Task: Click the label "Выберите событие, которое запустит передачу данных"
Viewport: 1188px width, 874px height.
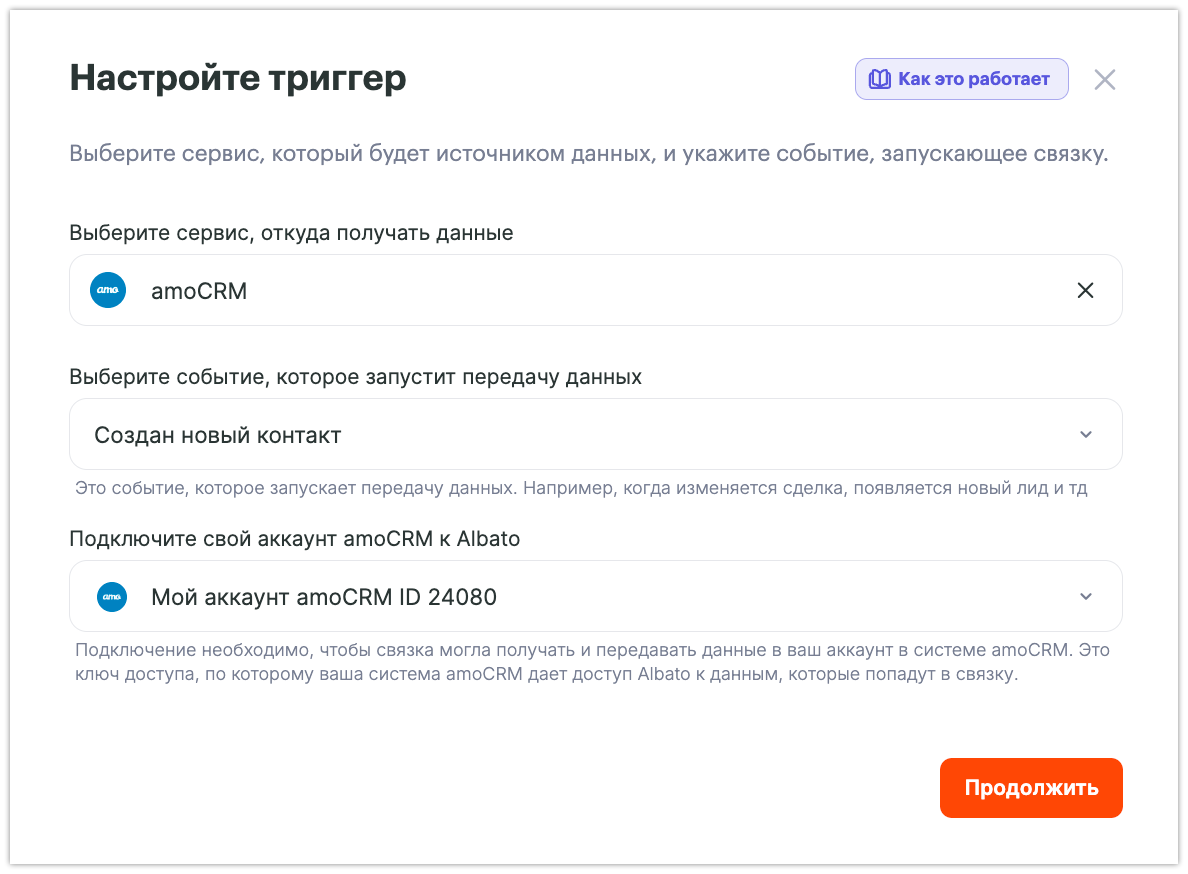Action: [355, 377]
